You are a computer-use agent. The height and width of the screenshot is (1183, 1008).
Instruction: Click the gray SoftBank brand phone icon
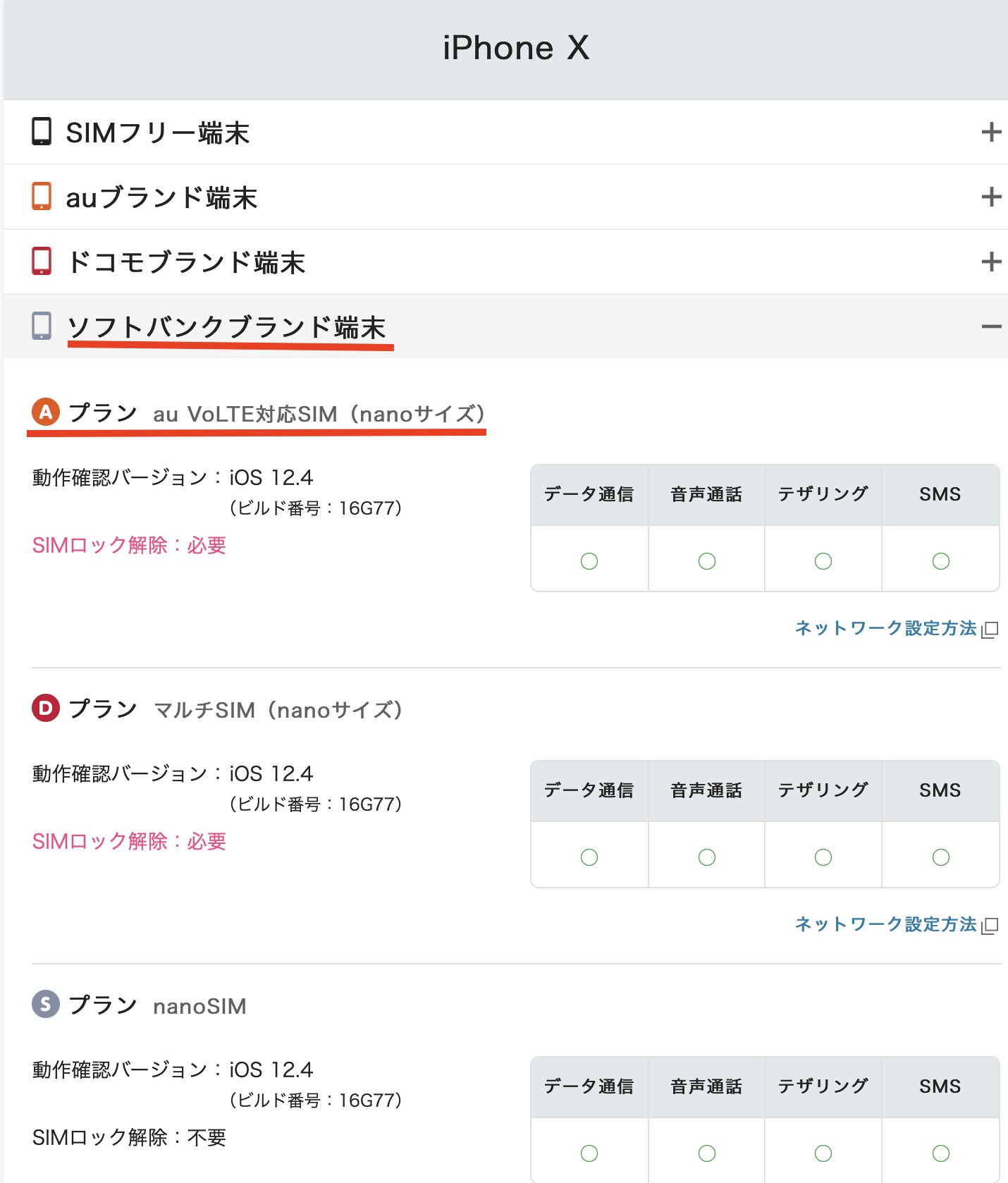click(x=42, y=326)
